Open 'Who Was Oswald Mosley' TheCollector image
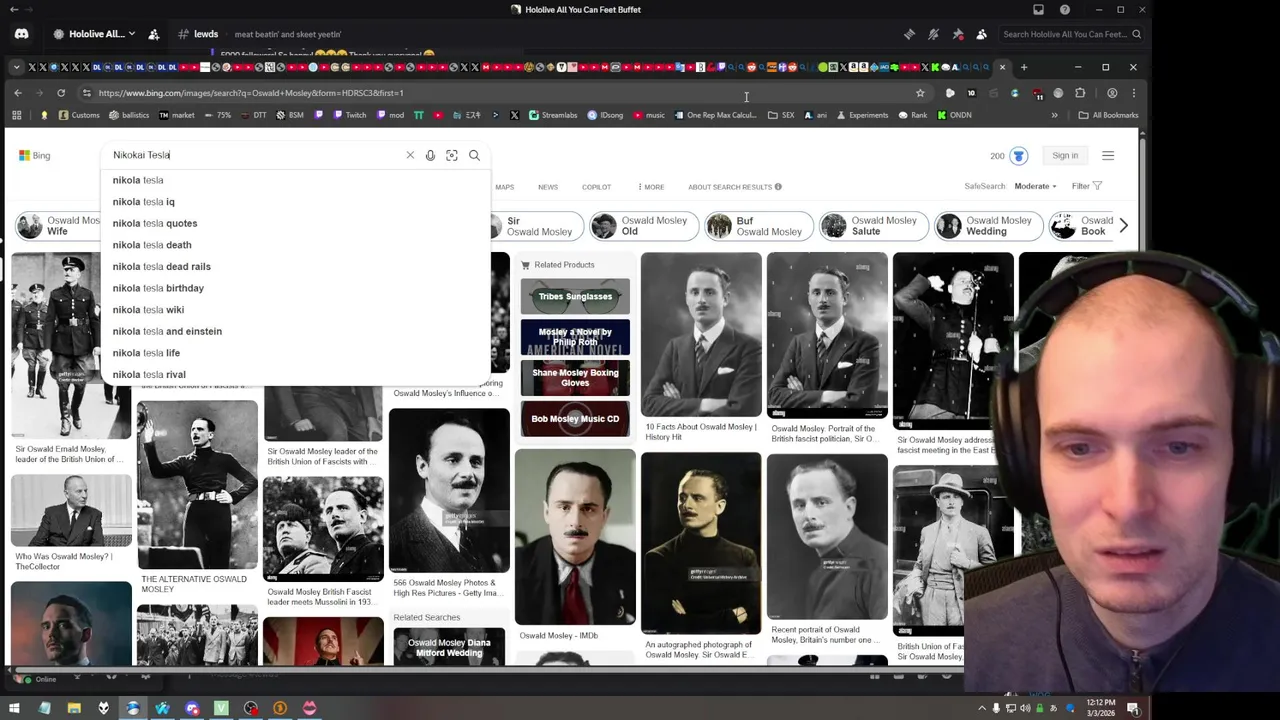The width and height of the screenshot is (1280, 720). pos(71,511)
